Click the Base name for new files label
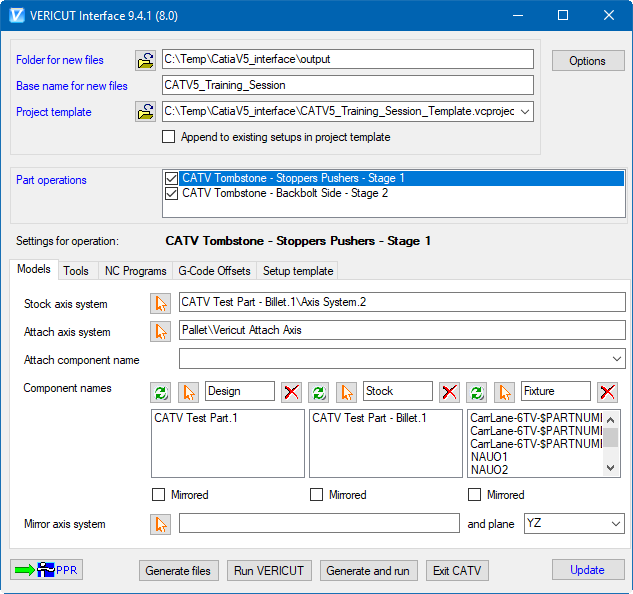 pyautogui.click(x=72, y=86)
